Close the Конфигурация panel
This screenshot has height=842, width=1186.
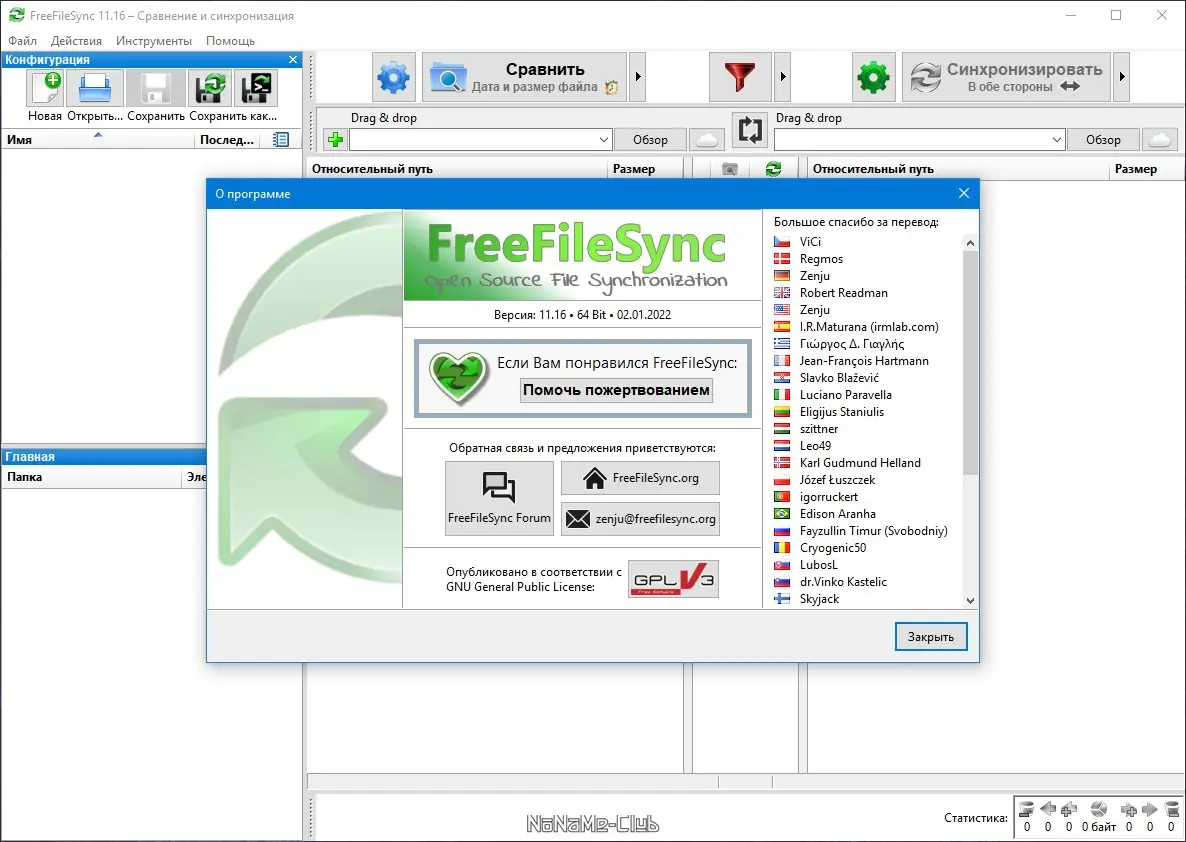(293, 59)
